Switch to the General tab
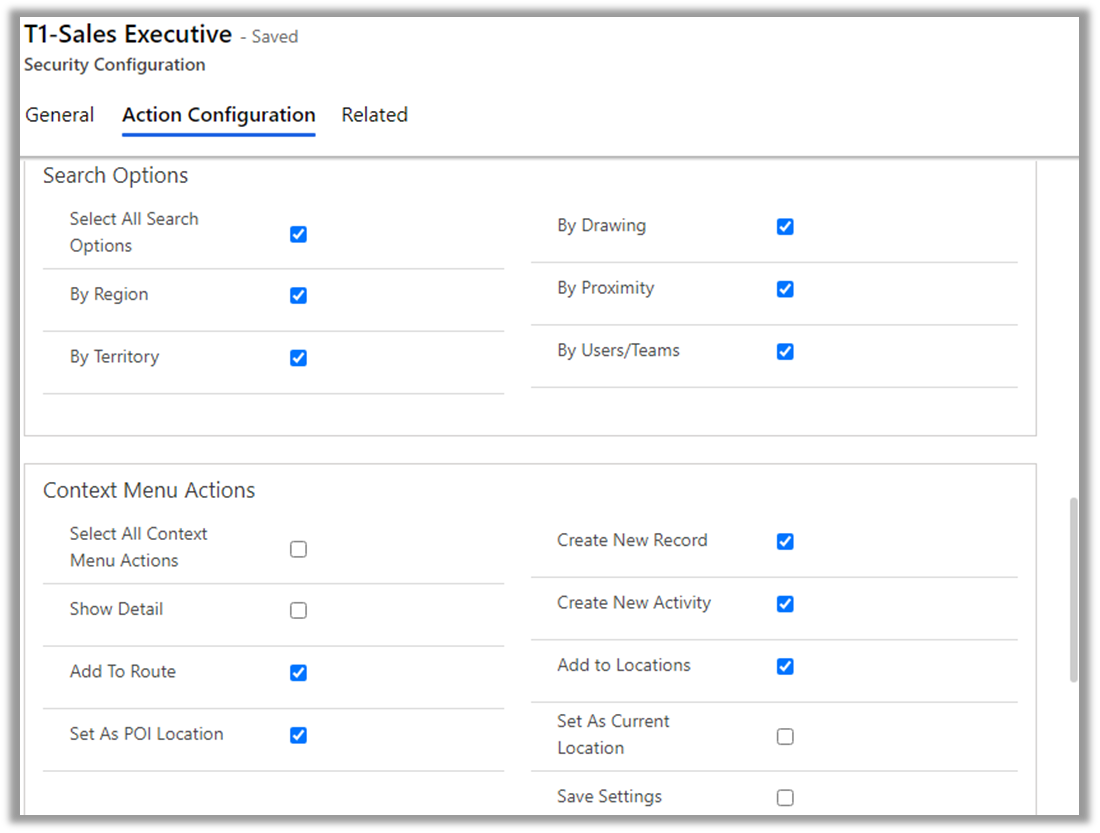The image size is (1100, 833). tap(60, 115)
